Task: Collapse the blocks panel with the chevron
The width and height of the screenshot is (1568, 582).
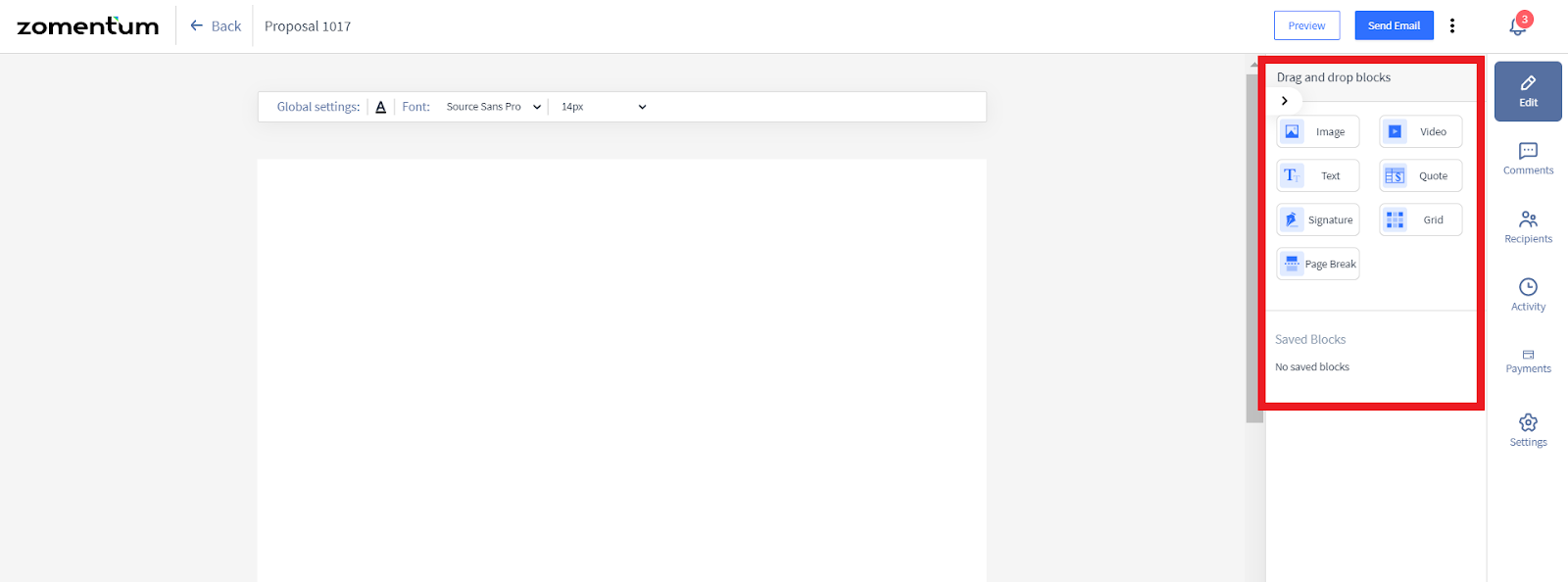Action: [x=1285, y=101]
